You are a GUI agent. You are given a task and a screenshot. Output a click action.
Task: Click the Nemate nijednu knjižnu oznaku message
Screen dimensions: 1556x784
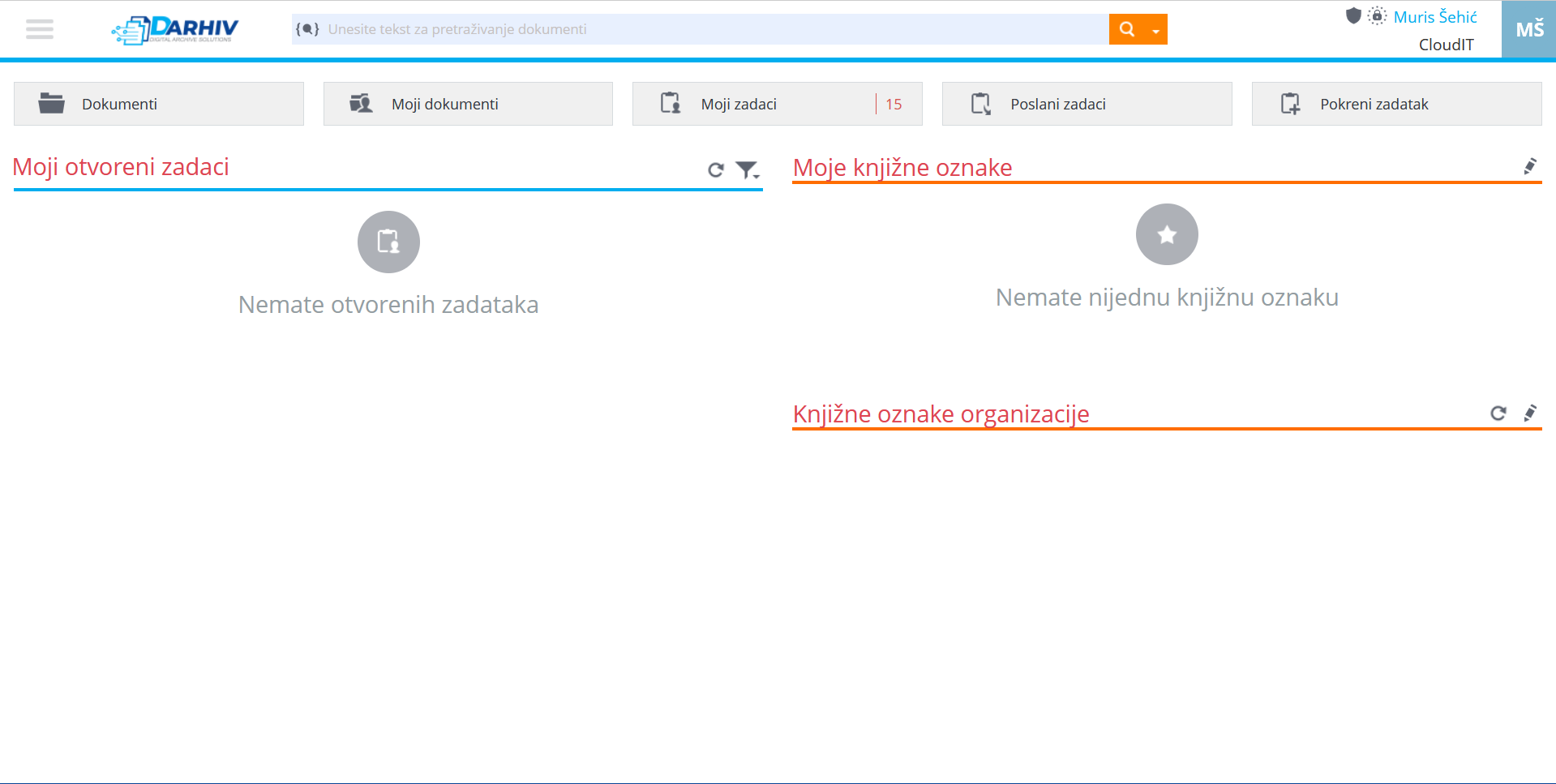(x=1167, y=297)
